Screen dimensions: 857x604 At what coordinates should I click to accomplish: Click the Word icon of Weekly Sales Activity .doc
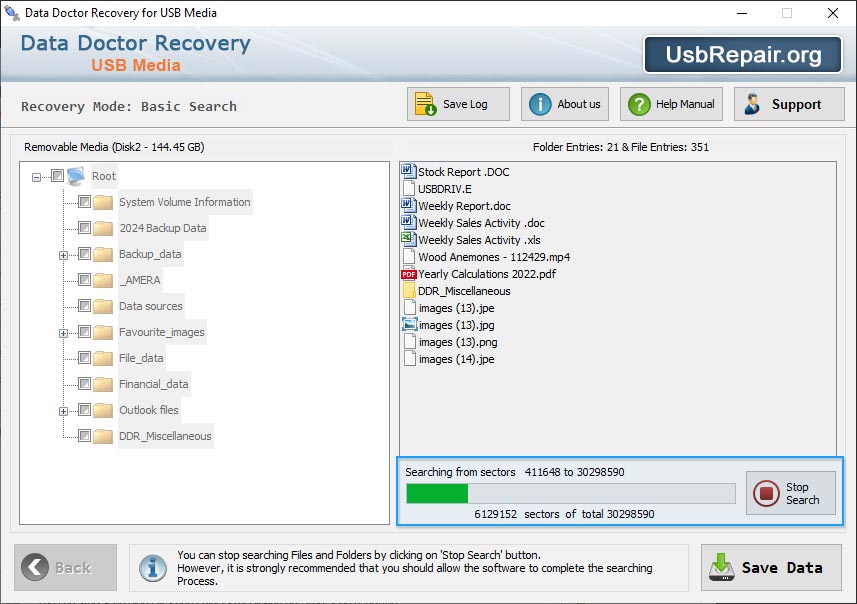tap(408, 222)
